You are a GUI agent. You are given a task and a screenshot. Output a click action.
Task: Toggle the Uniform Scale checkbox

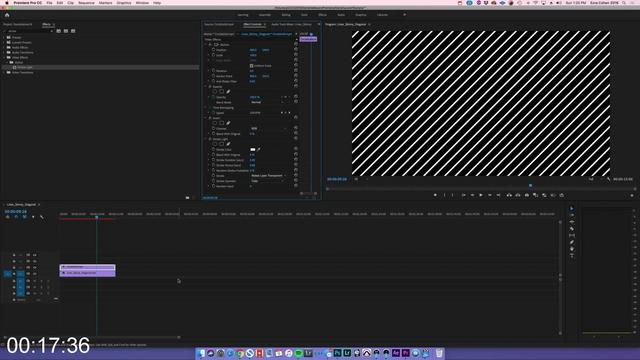[251, 65]
